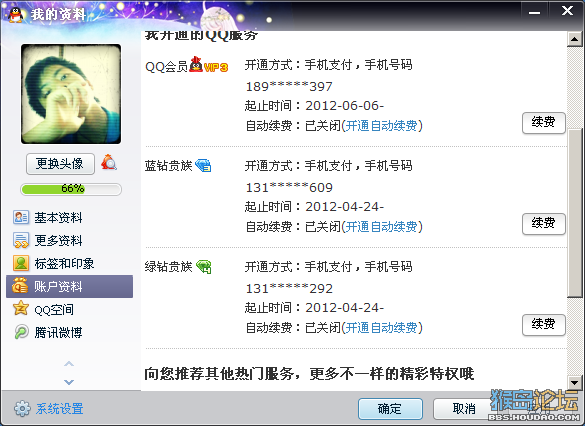Enable auto-renew link for 蓝钻贵族
The image size is (585, 426).
[x=381, y=226]
